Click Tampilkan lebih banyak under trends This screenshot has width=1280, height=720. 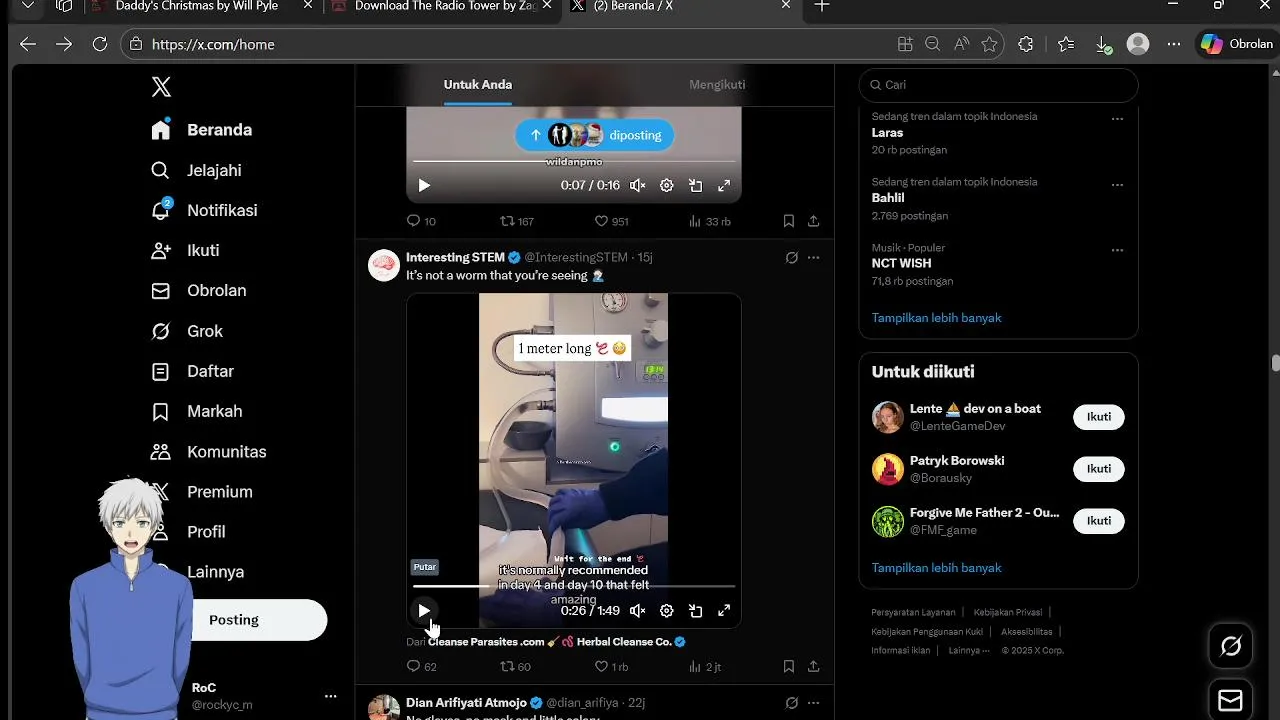936,318
